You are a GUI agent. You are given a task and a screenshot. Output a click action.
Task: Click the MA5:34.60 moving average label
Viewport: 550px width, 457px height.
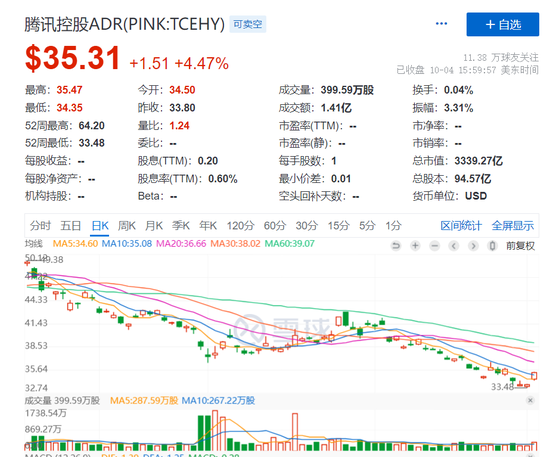pyautogui.click(x=75, y=243)
